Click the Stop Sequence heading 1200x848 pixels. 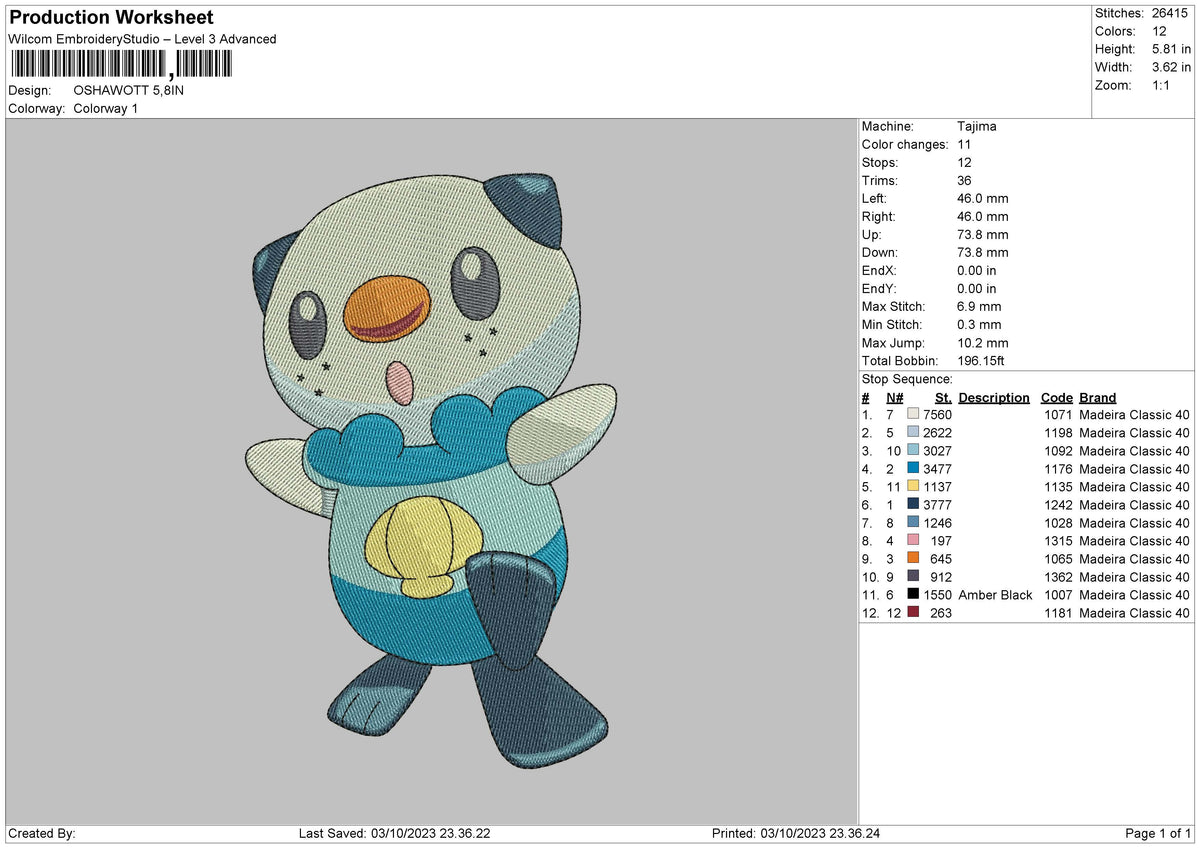coord(907,379)
